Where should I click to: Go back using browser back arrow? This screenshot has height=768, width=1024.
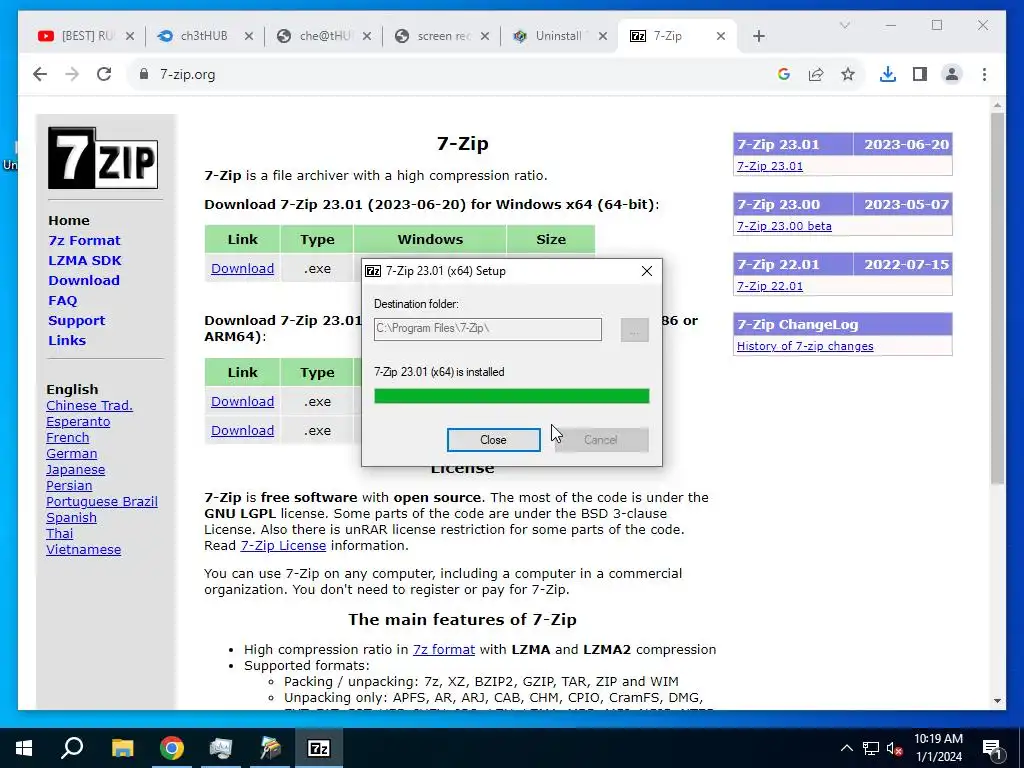click(x=40, y=74)
